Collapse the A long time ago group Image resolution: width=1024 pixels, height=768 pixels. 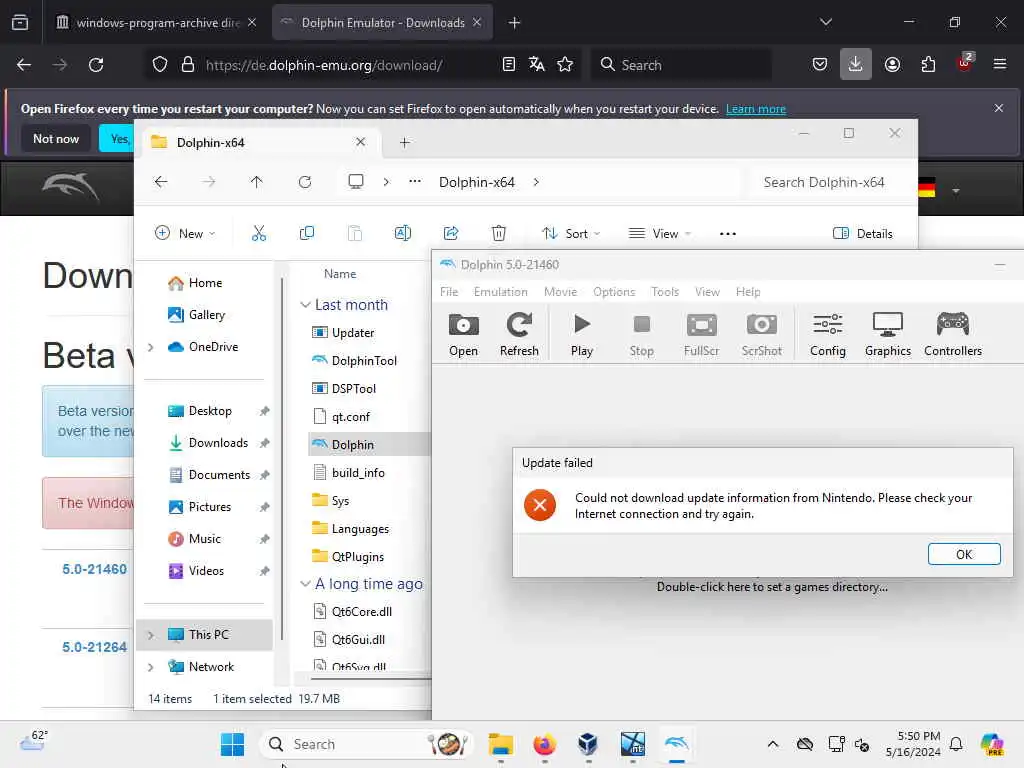click(x=305, y=584)
